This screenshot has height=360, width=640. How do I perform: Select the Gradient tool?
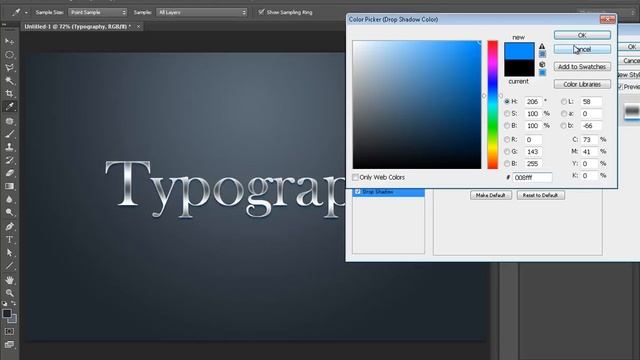tap(9, 186)
